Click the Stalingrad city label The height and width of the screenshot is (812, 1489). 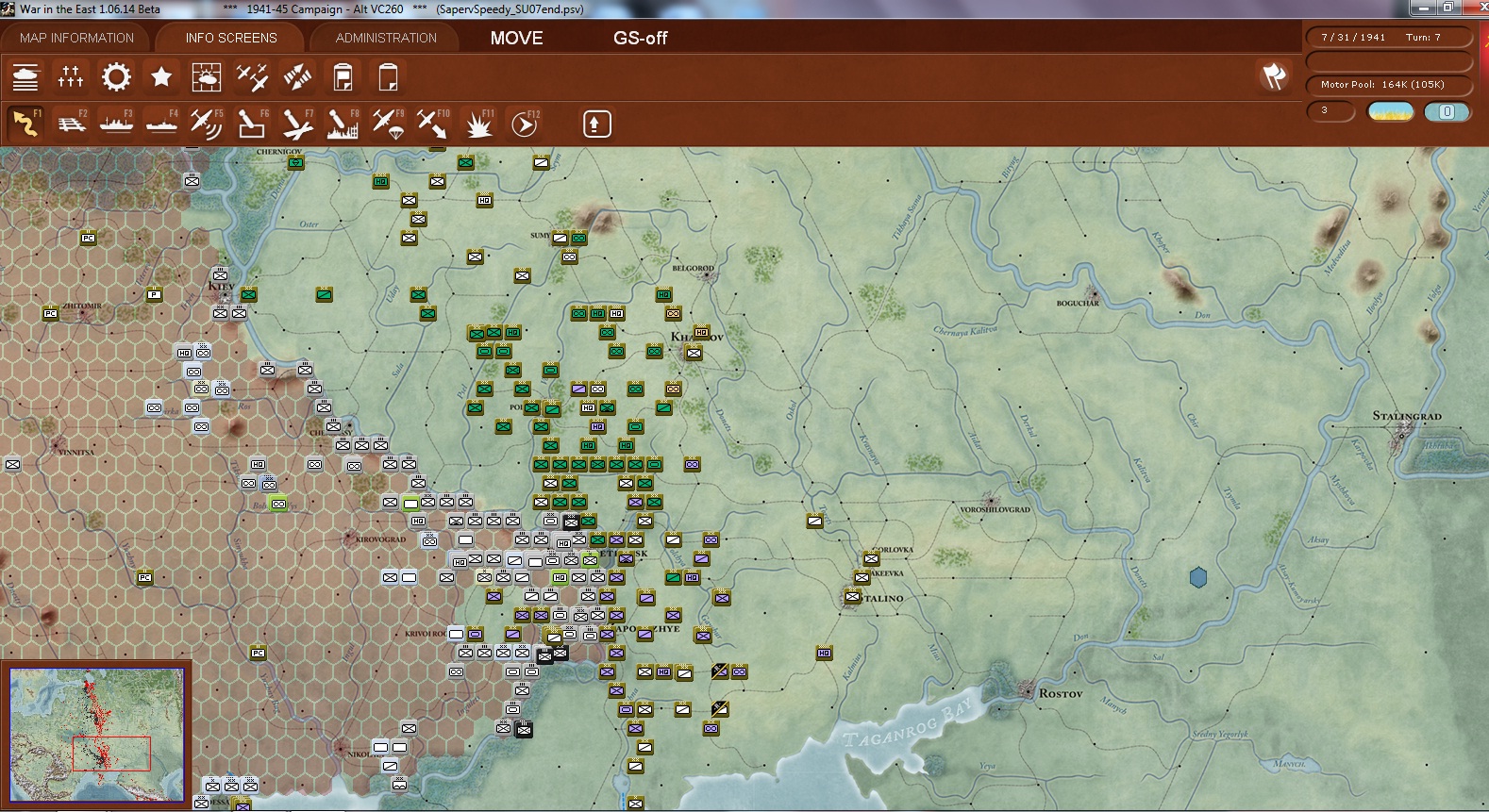tap(1407, 416)
